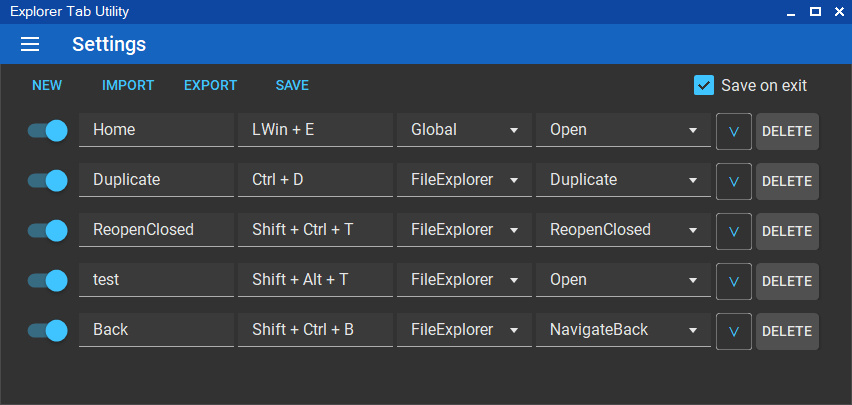
Task: Disable the ReopenClosed hotkey switch
Action: point(48,230)
